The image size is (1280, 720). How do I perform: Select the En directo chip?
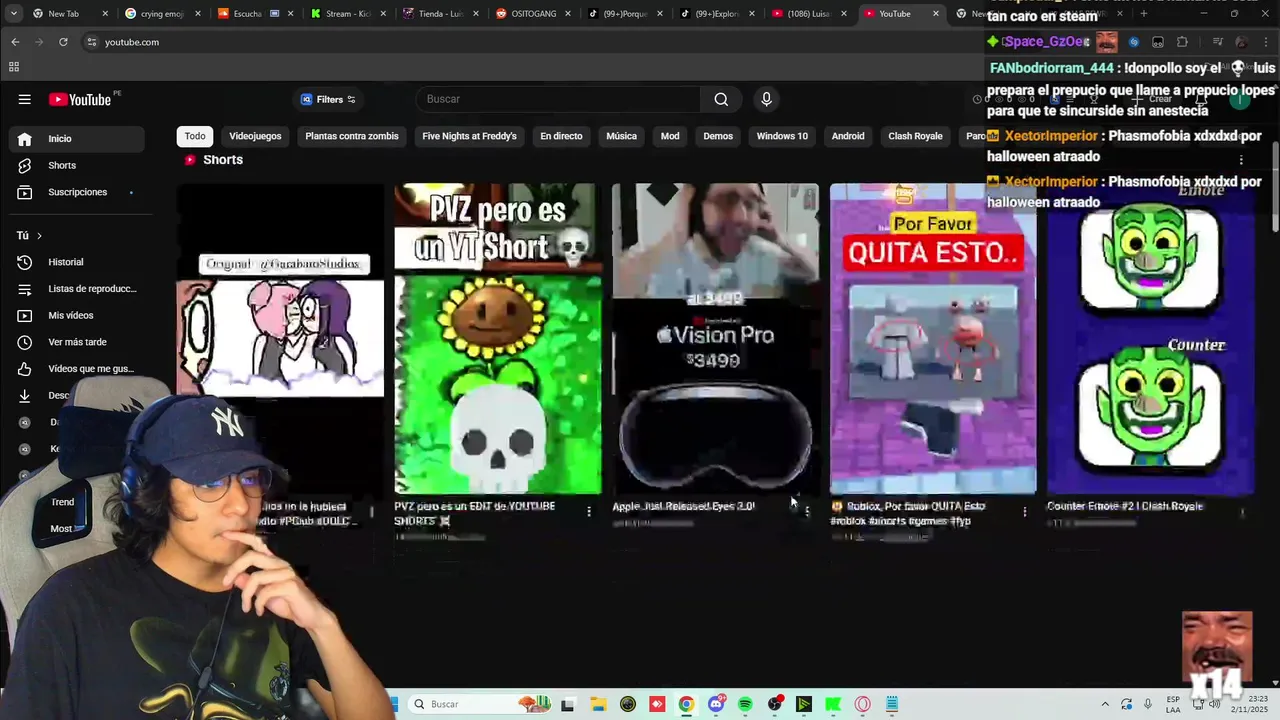561,136
